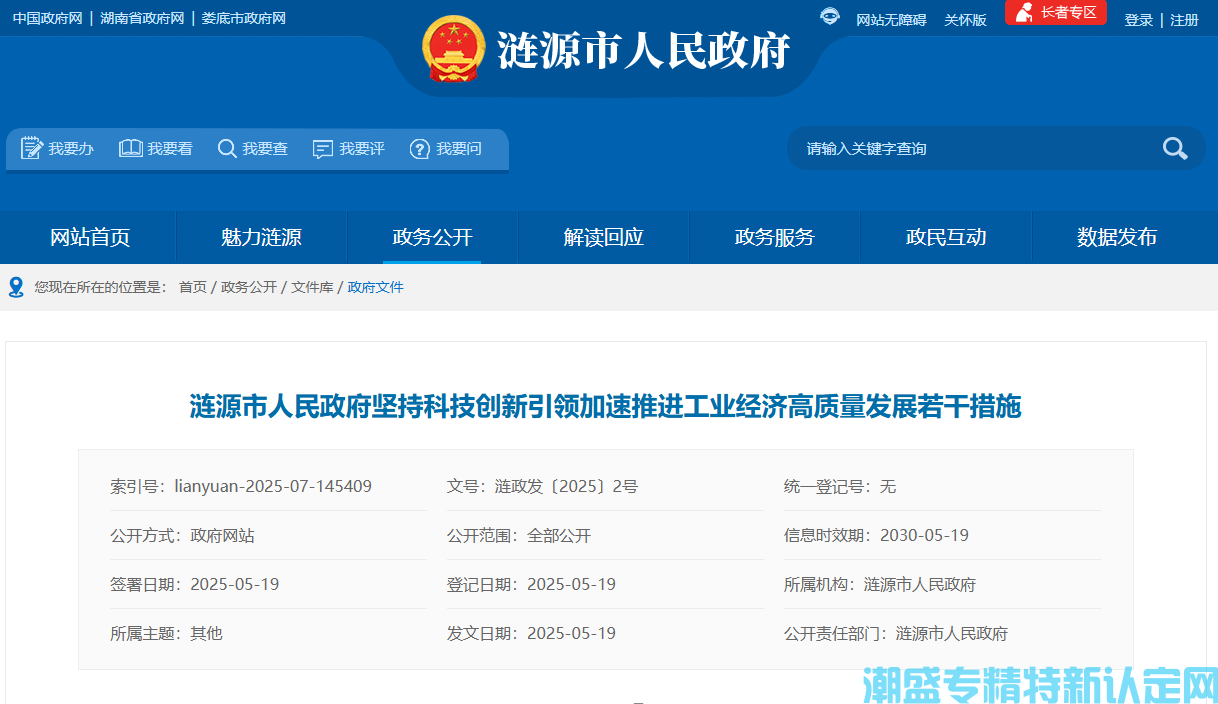This screenshot has height=704, width=1218.
Task: Click the 我要看 label text
Action: [x=170, y=148]
